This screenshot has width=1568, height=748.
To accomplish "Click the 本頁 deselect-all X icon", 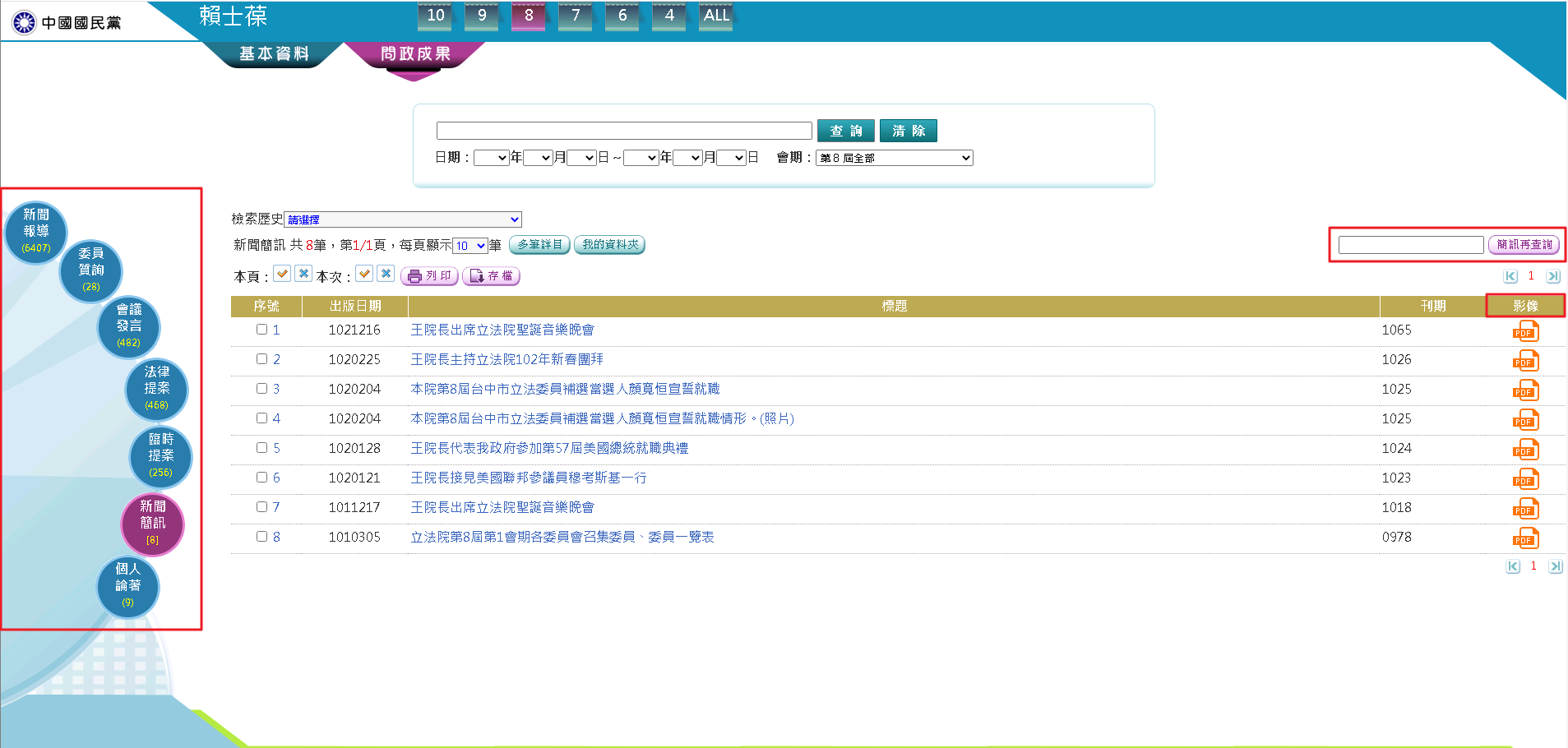I will (x=303, y=274).
